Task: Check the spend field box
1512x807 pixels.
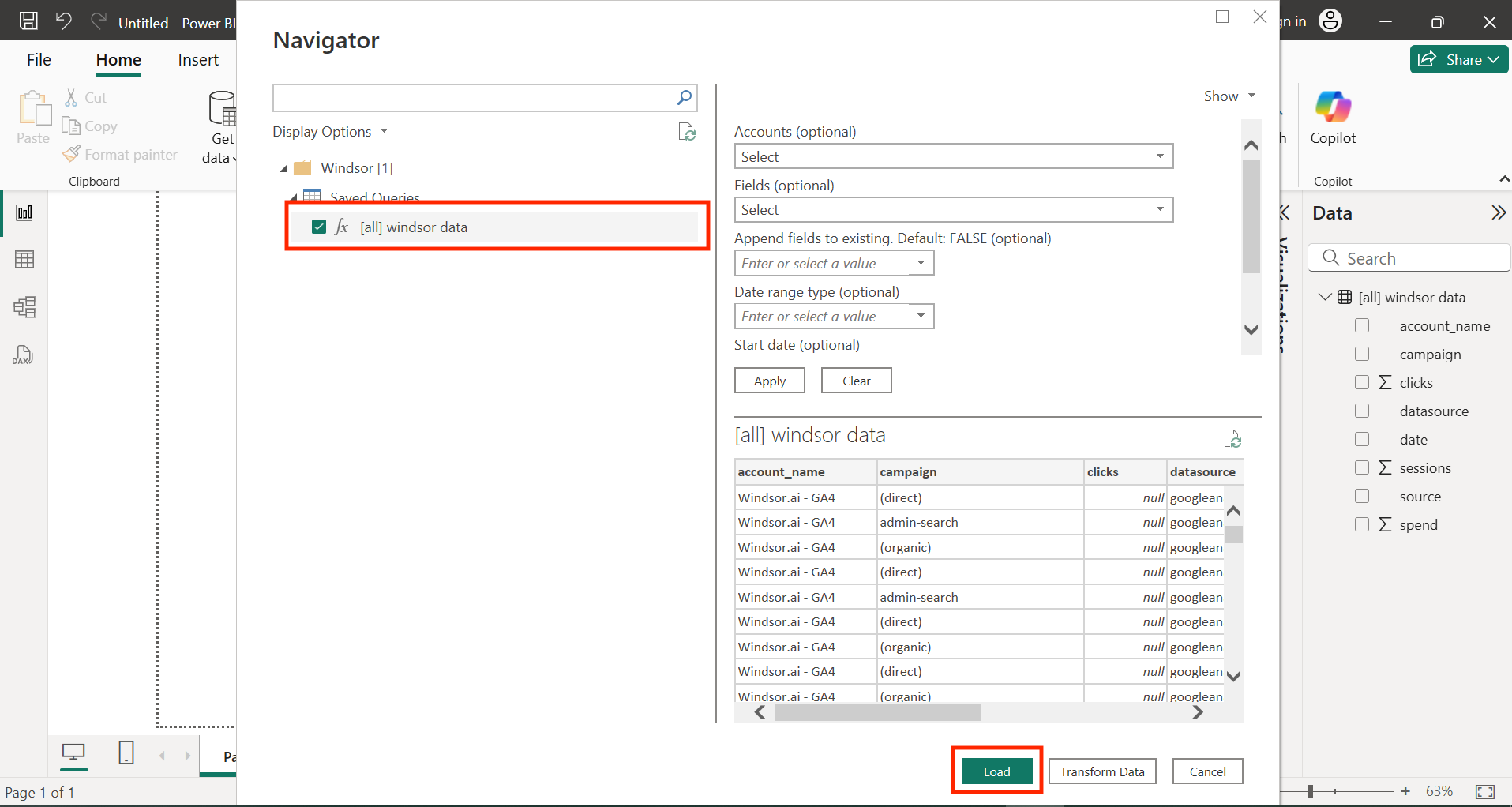Action: [x=1362, y=525]
